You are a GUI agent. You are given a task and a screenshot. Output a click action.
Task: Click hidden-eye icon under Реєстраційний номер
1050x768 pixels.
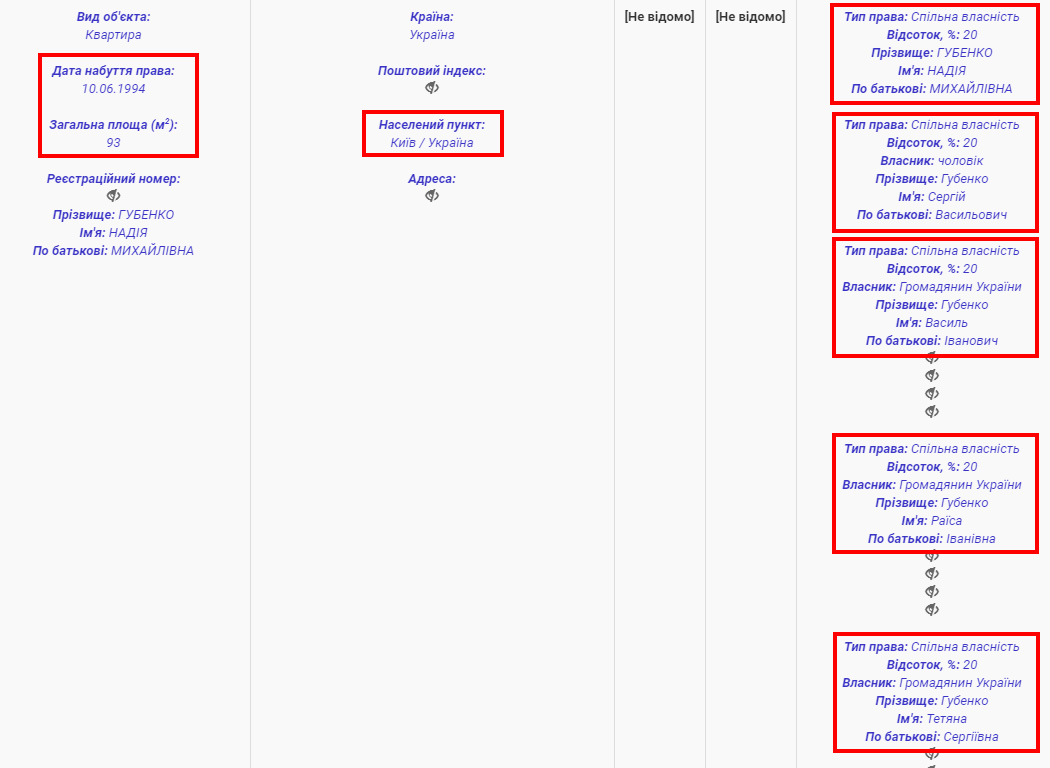click(113, 196)
